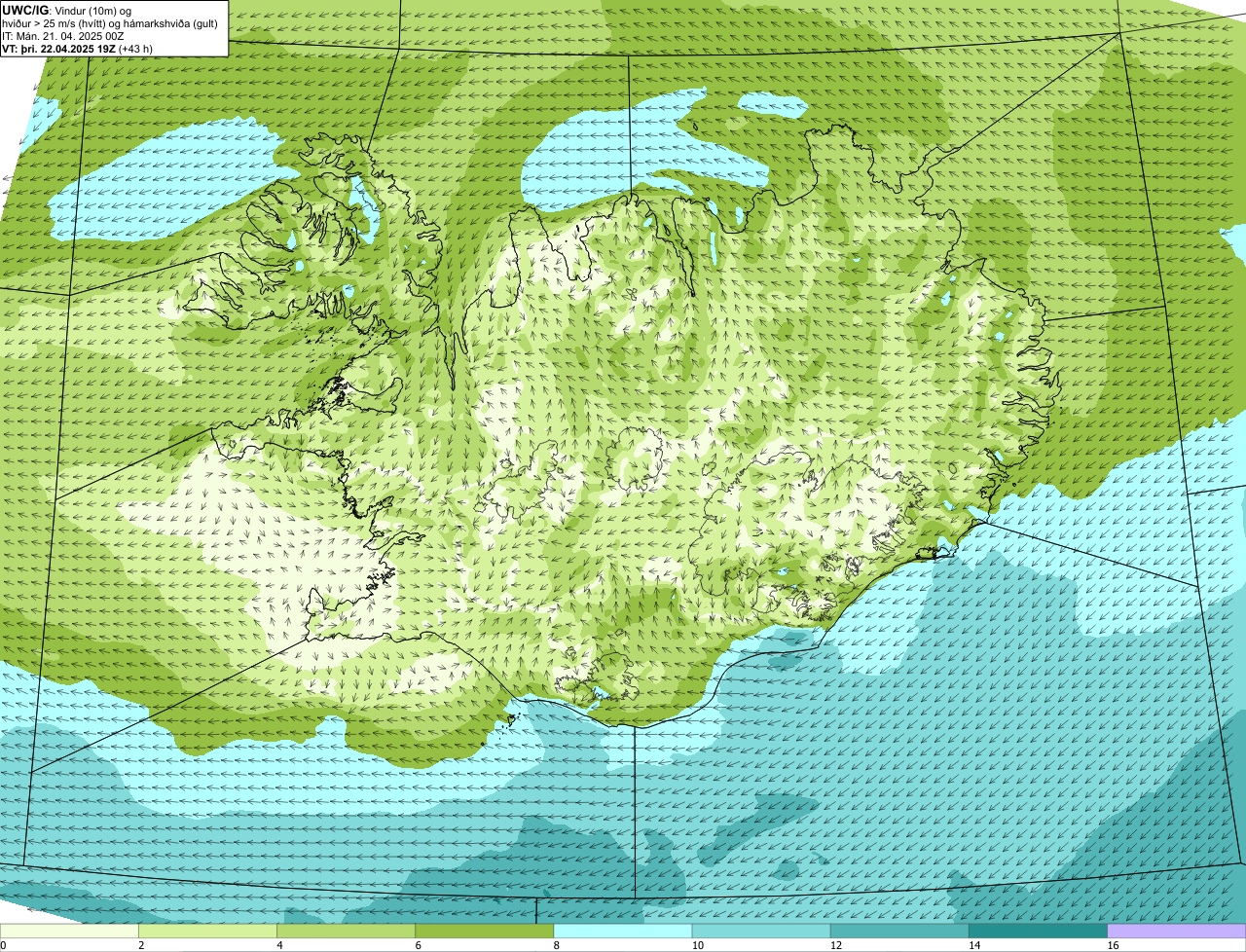Click the light green 2–4 legend swatch

[208, 931]
